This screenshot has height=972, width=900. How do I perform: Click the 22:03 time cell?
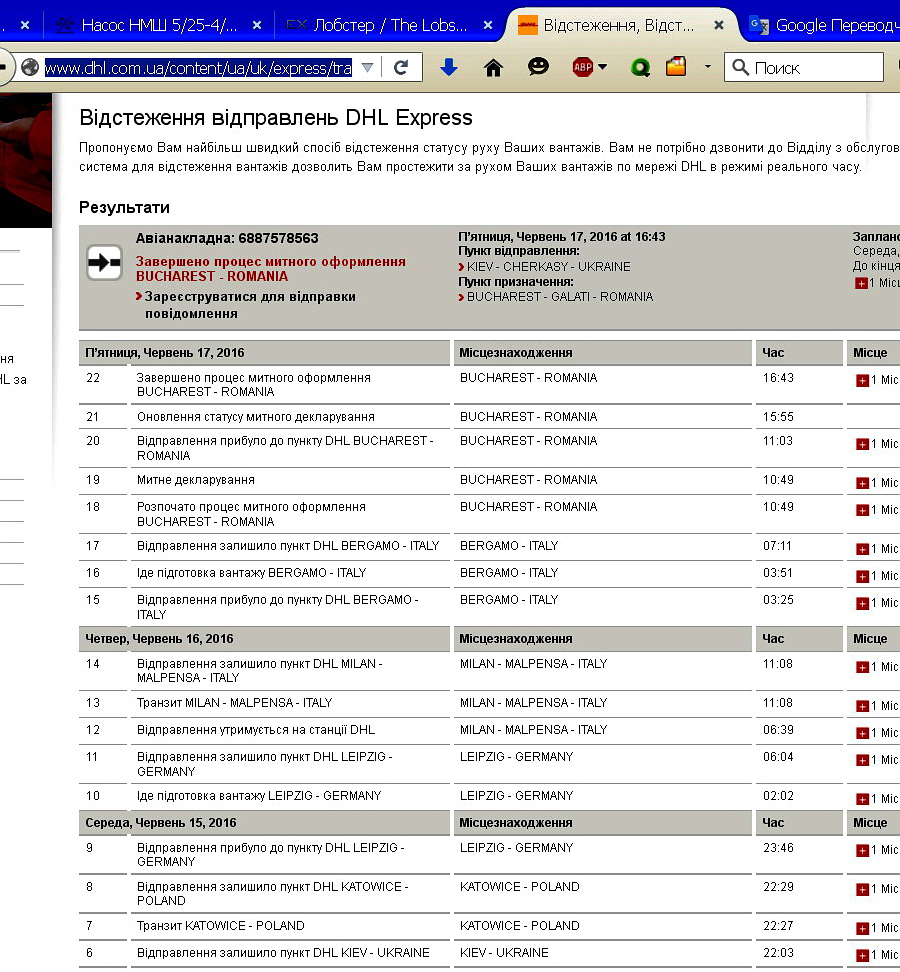[778, 952]
